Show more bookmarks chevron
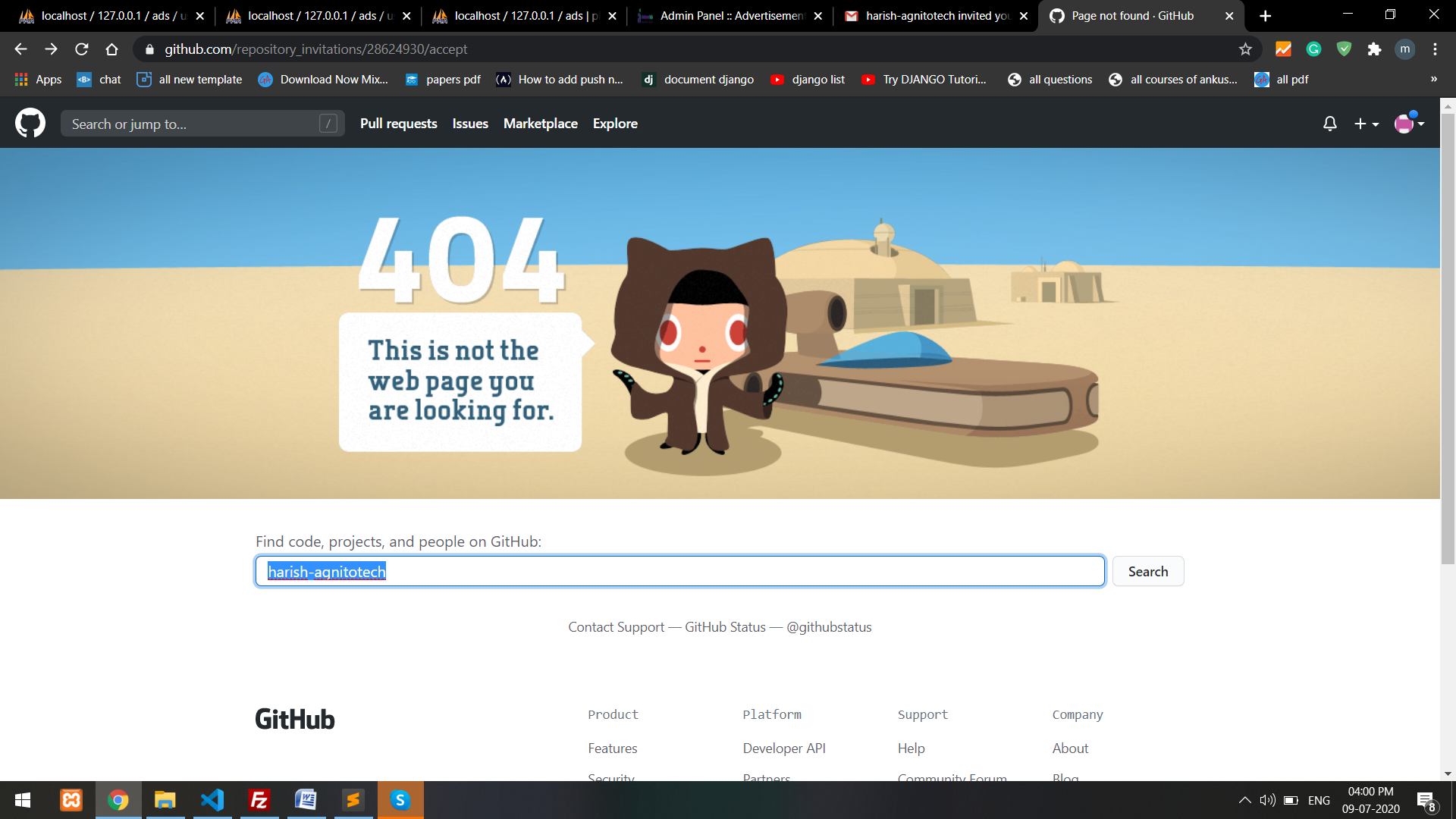This screenshot has width=1456, height=819. coord(1434,79)
